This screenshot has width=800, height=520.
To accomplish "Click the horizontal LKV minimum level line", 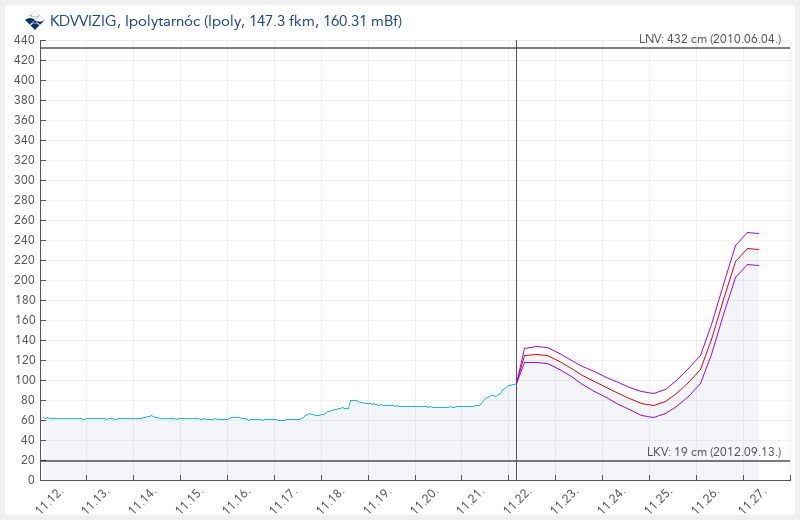I will point(300,461).
